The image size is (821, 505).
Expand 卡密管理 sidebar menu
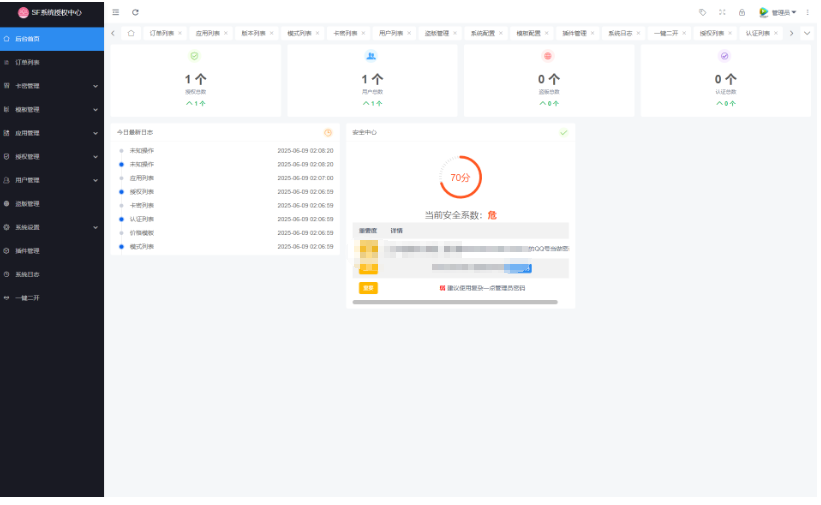click(52, 86)
